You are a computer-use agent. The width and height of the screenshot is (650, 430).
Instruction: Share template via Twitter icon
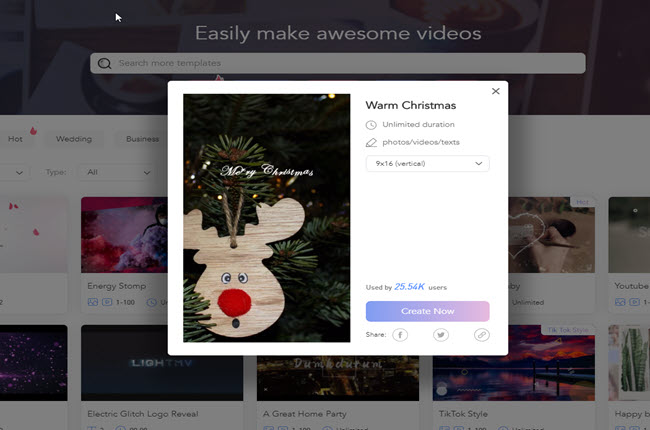point(440,335)
